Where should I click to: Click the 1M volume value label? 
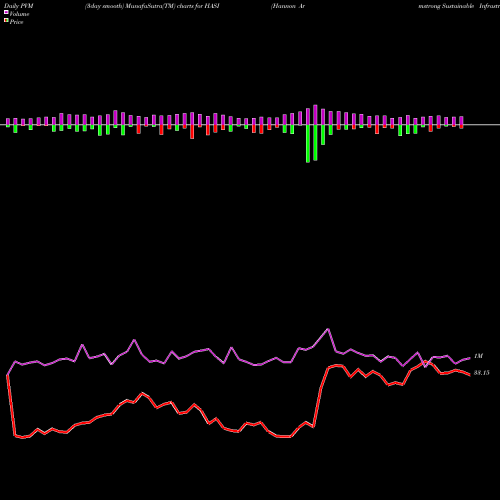point(478,356)
